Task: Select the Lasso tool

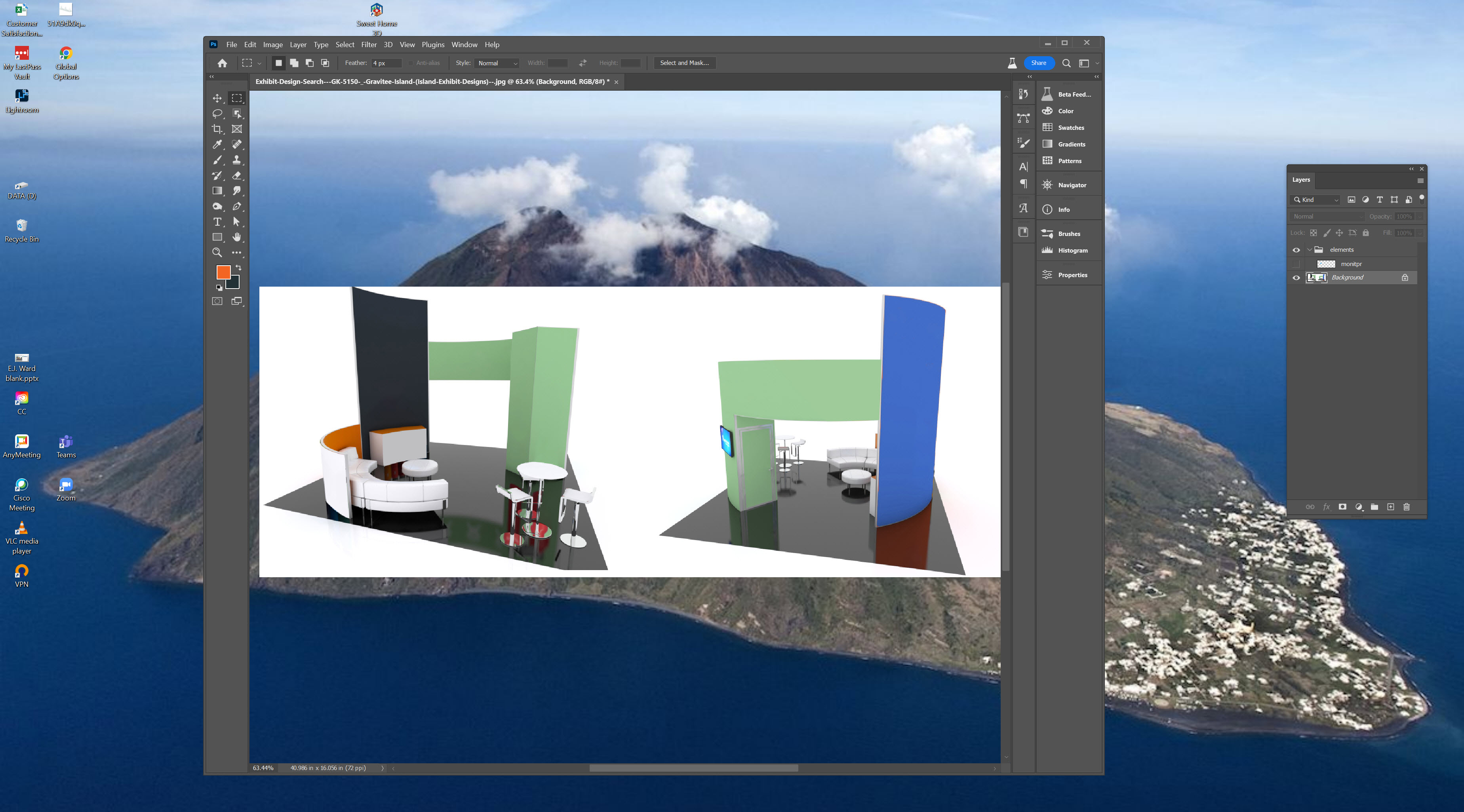Action: coord(217,114)
